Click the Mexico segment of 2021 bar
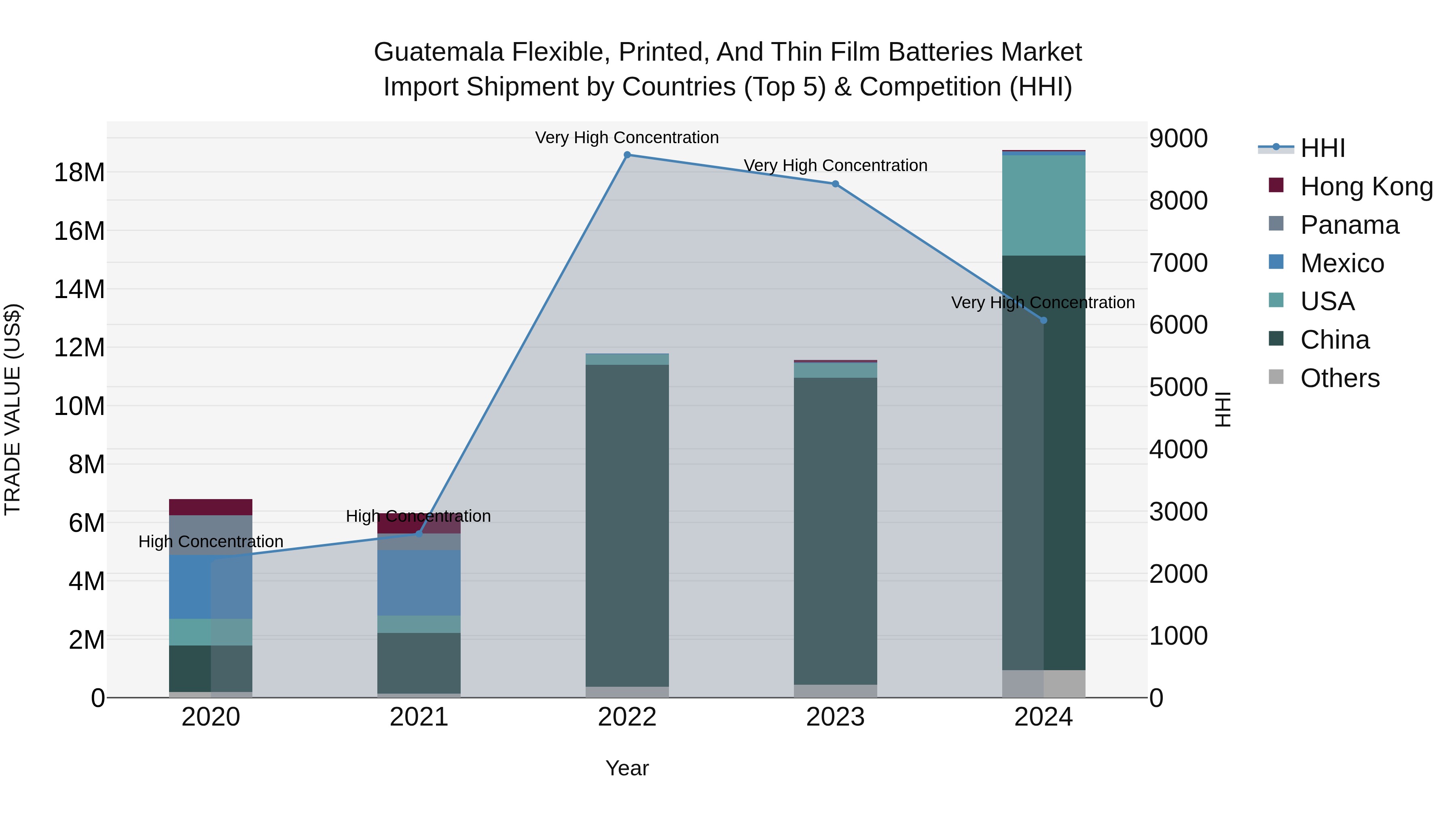Screen dimensions: 1456x819 (x=419, y=583)
